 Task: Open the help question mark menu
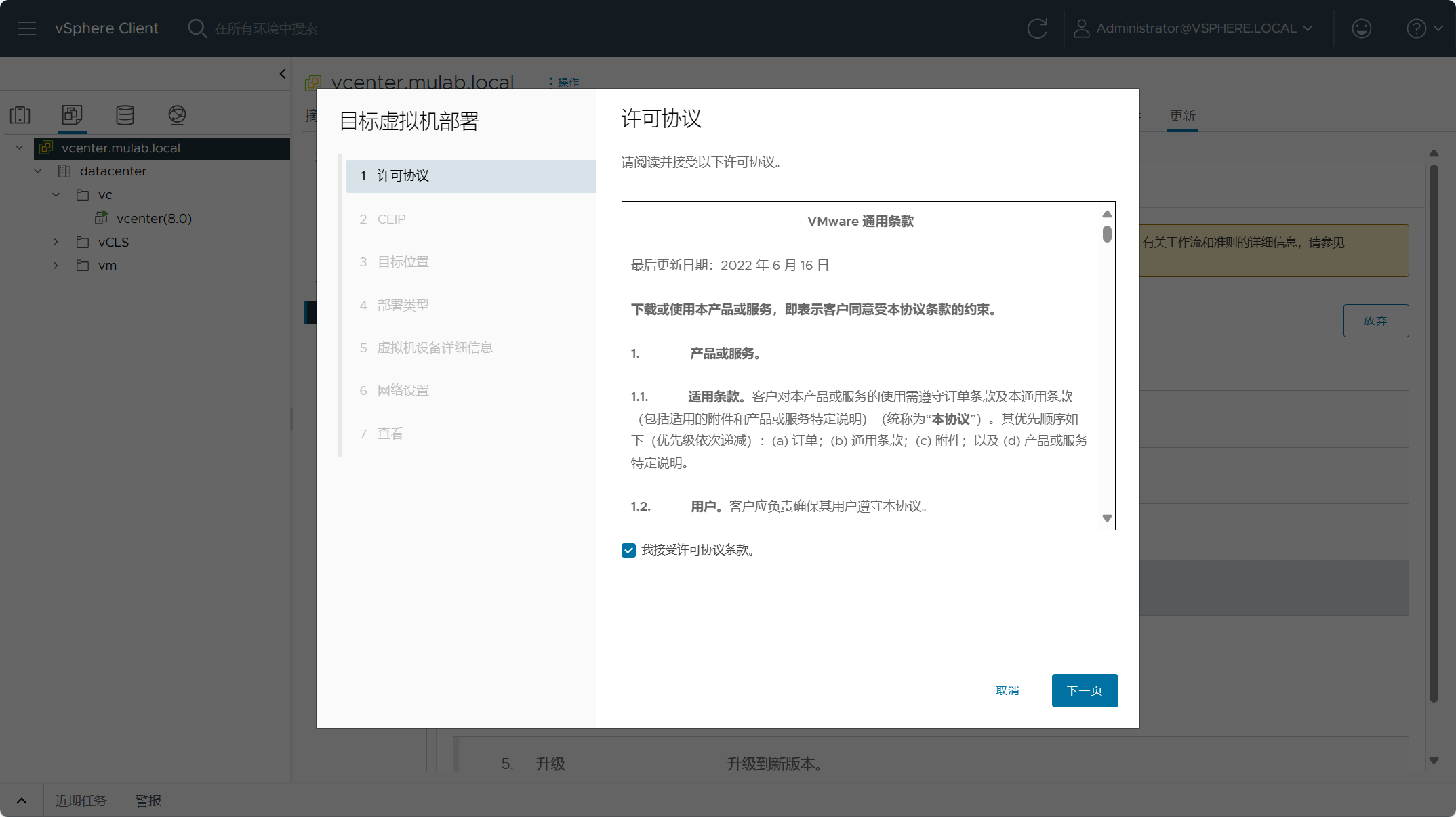[x=1416, y=28]
